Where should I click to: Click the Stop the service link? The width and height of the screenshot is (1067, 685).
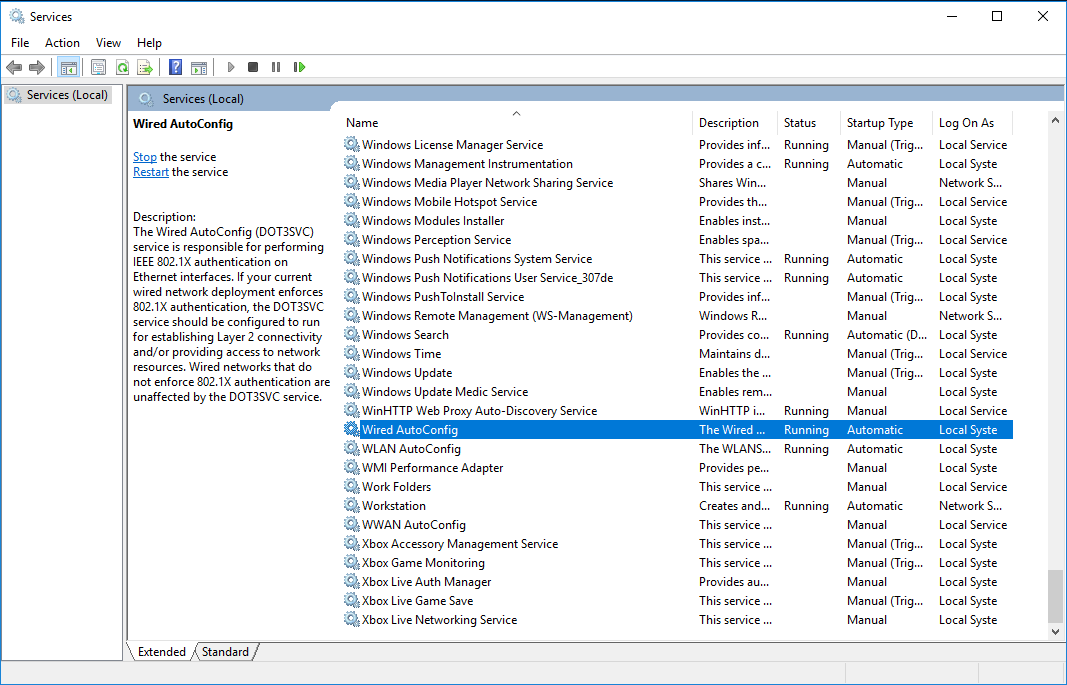(x=145, y=157)
